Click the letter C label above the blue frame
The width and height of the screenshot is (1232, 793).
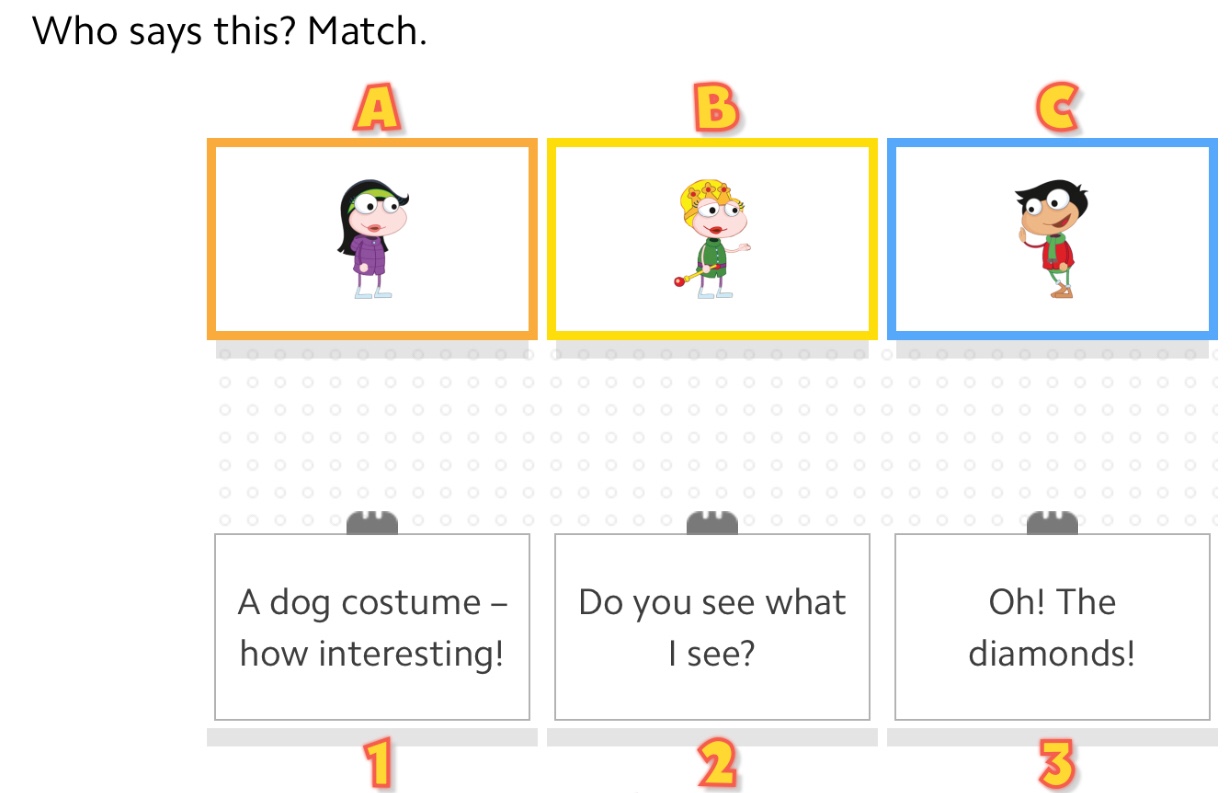pyautogui.click(x=1056, y=109)
